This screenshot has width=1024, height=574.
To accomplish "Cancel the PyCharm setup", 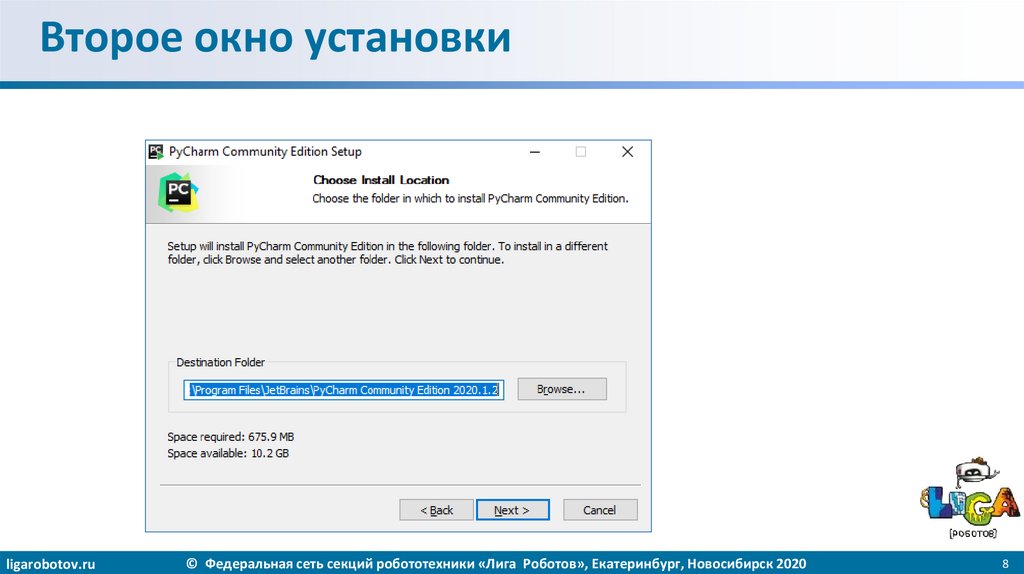I will (600, 510).
